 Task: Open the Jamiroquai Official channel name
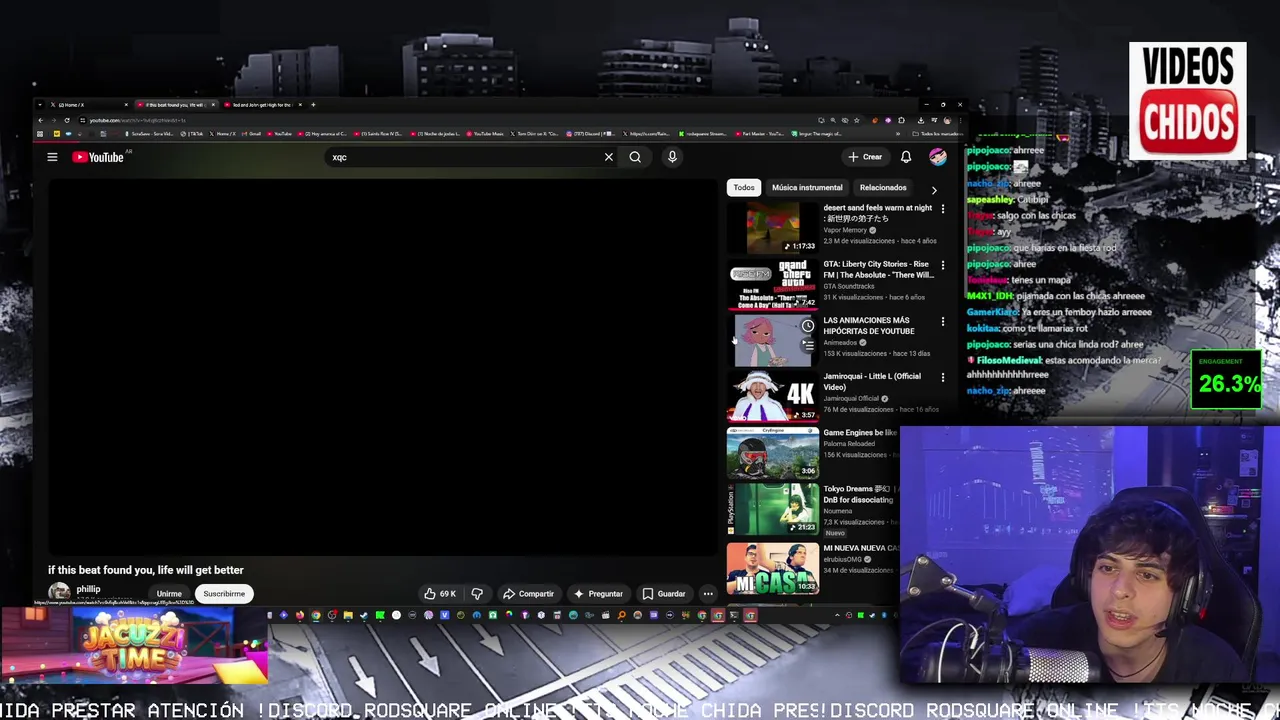[850, 399]
